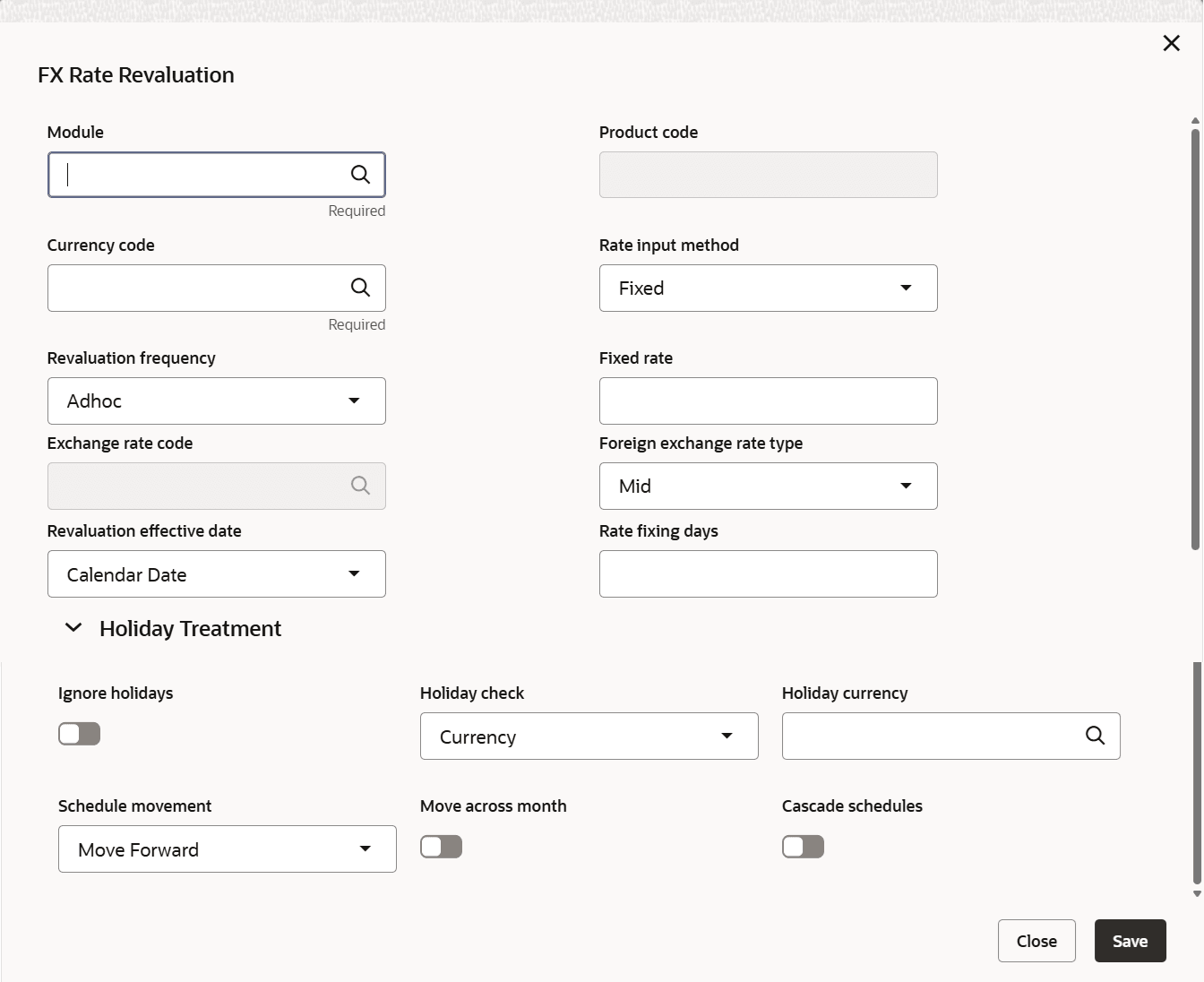Click the Currency code search icon
The width and height of the screenshot is (1204, 982).
360,288
